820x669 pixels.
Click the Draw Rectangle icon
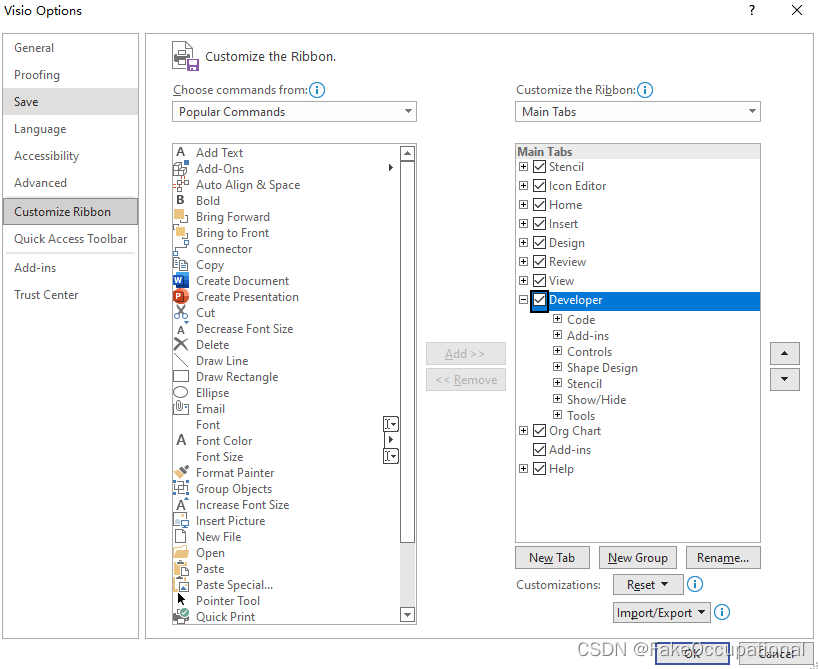pyautogui.click(x=181, y=377)
